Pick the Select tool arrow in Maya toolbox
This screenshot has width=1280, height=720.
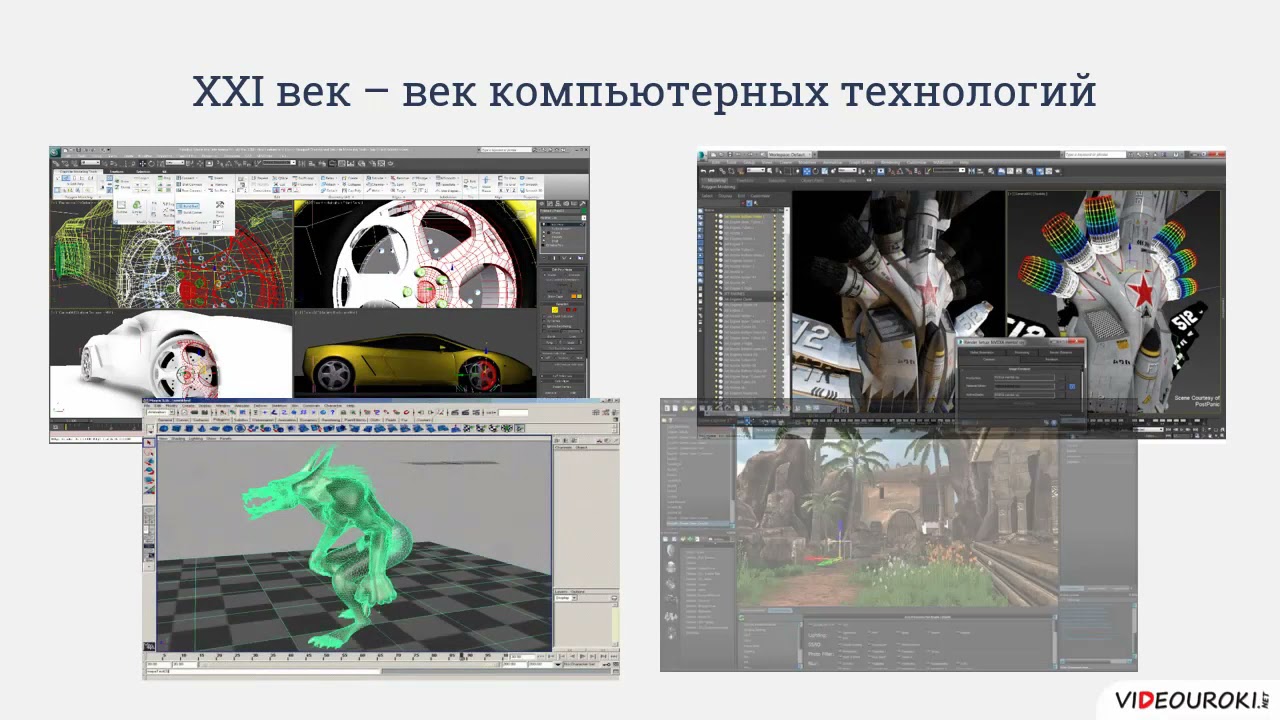[148, 443]
